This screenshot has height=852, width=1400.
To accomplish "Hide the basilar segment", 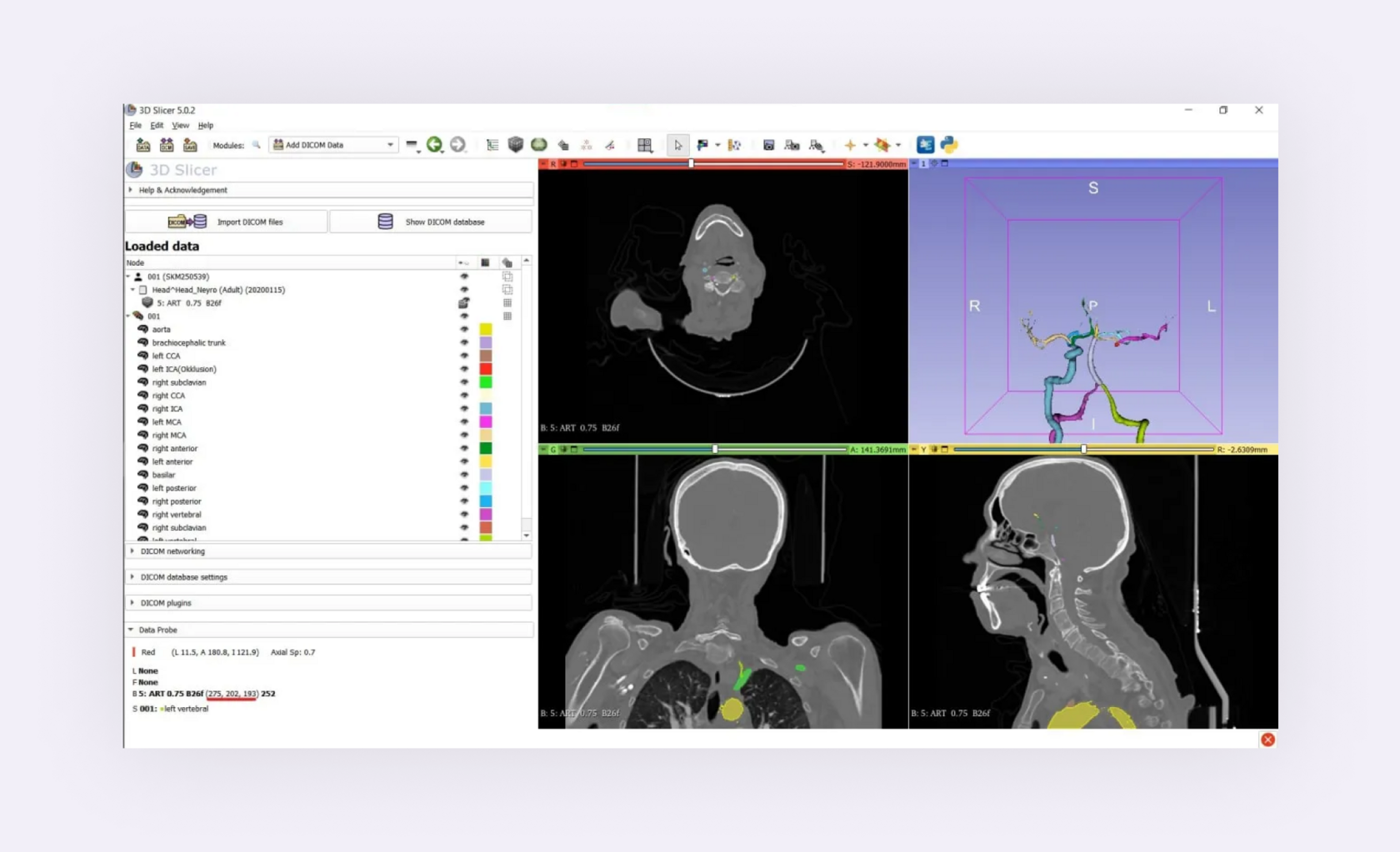I will point(464,475).
